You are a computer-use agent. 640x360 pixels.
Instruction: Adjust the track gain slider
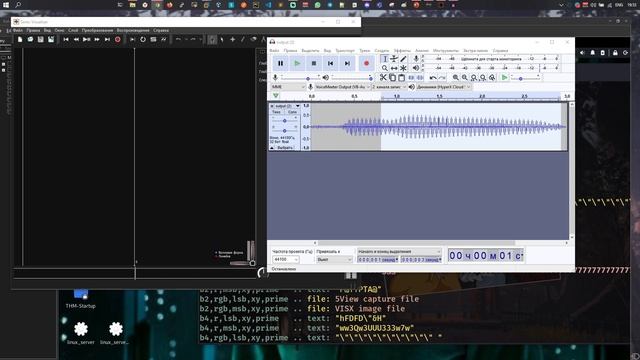click(284, 121)
